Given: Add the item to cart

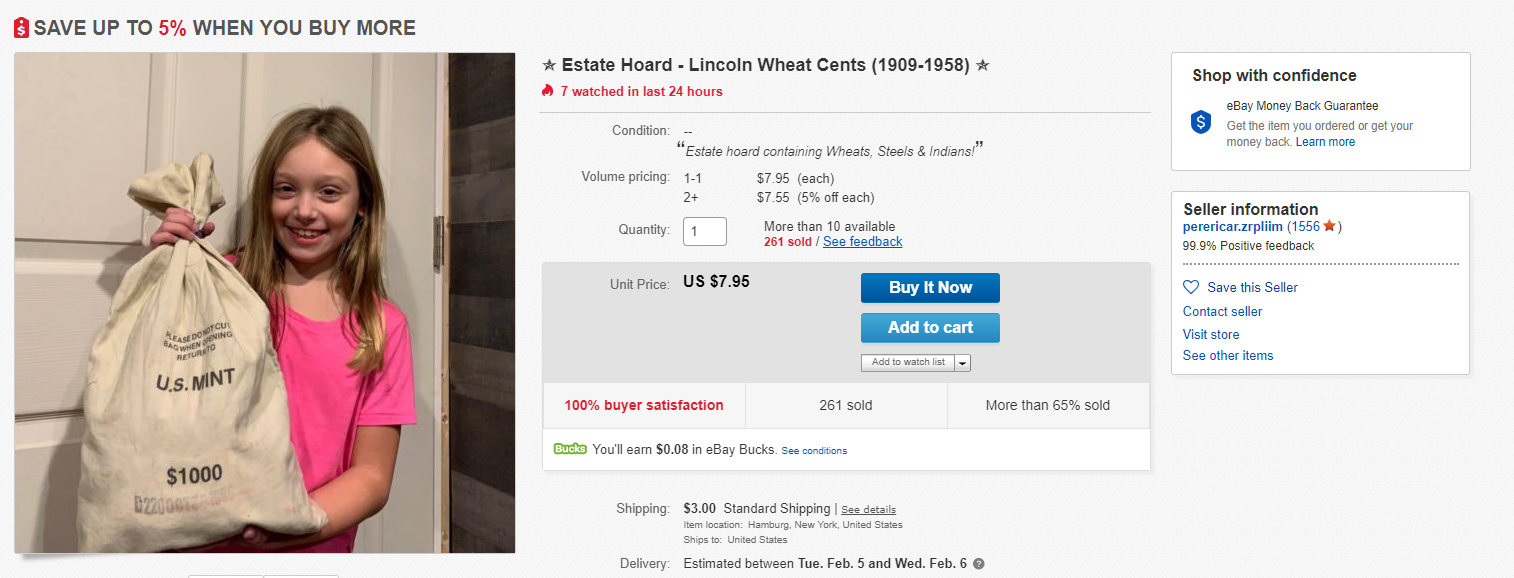Looking at the screenshot, I should (930, 328).
